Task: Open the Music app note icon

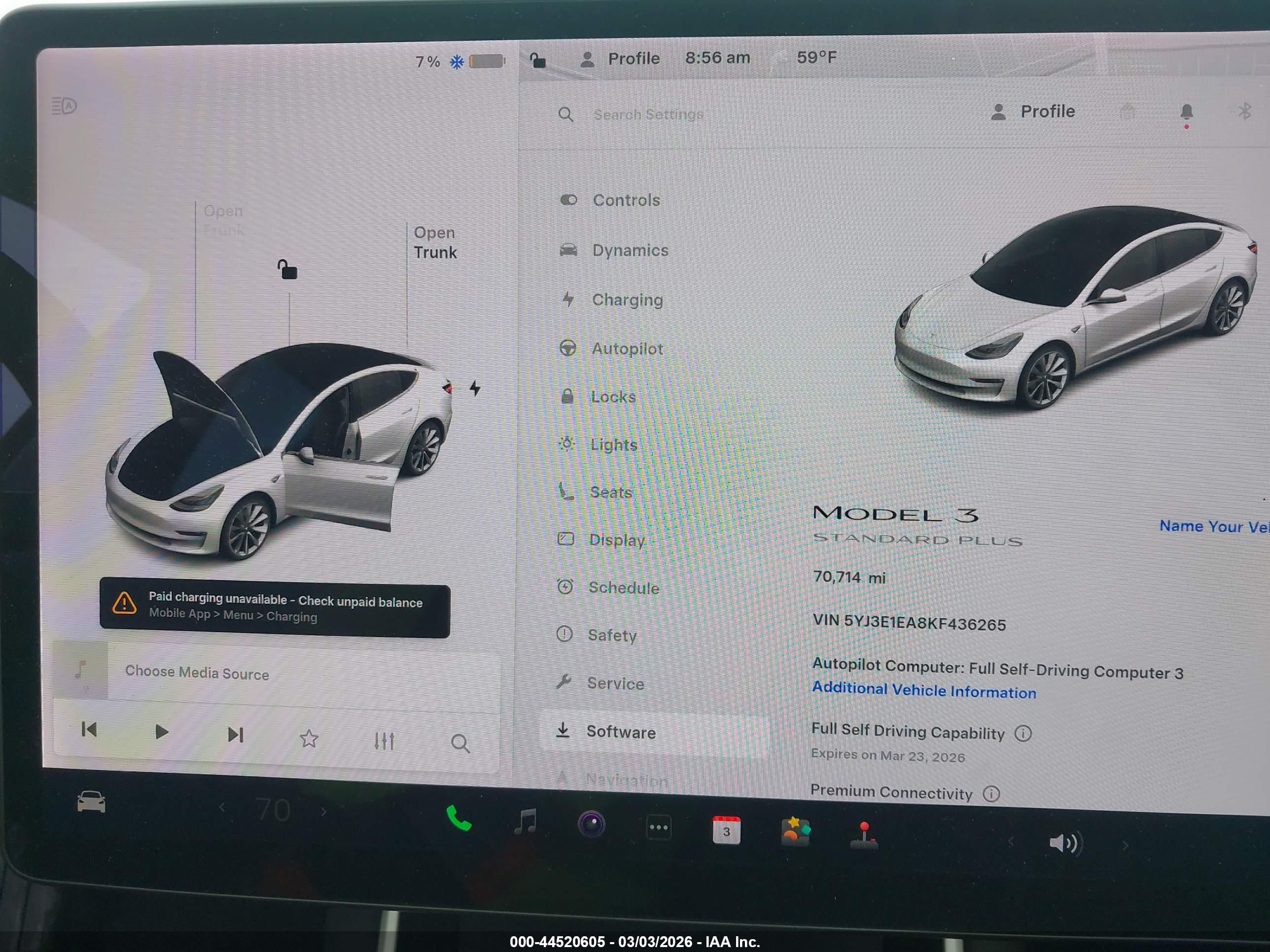Action: (526, 821)
